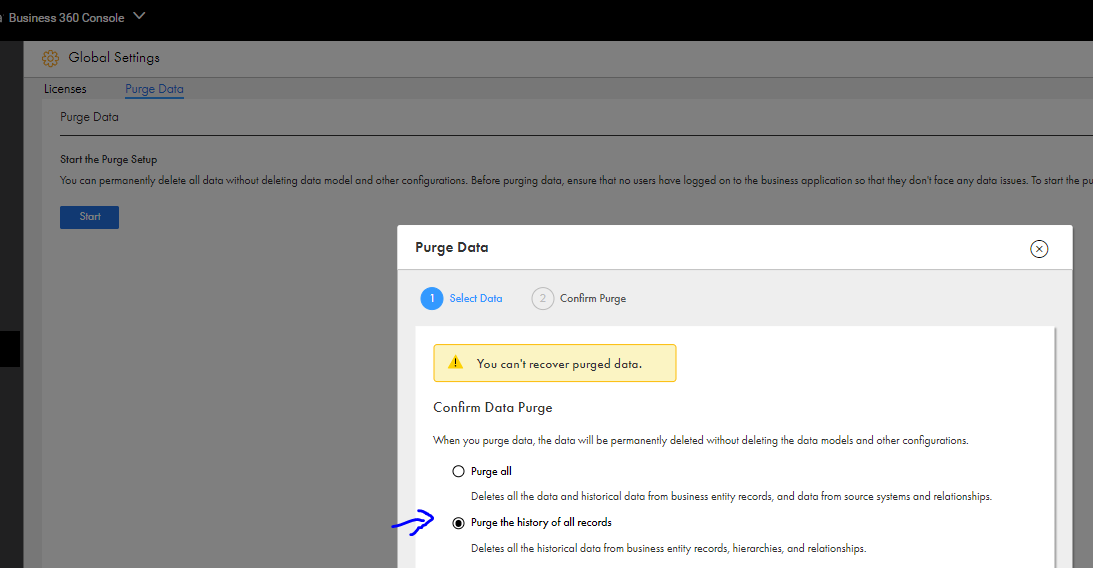This screenshot has height=568, width=1093.
Task: Close the Purge Data dialog
Action: point(1039,249)
